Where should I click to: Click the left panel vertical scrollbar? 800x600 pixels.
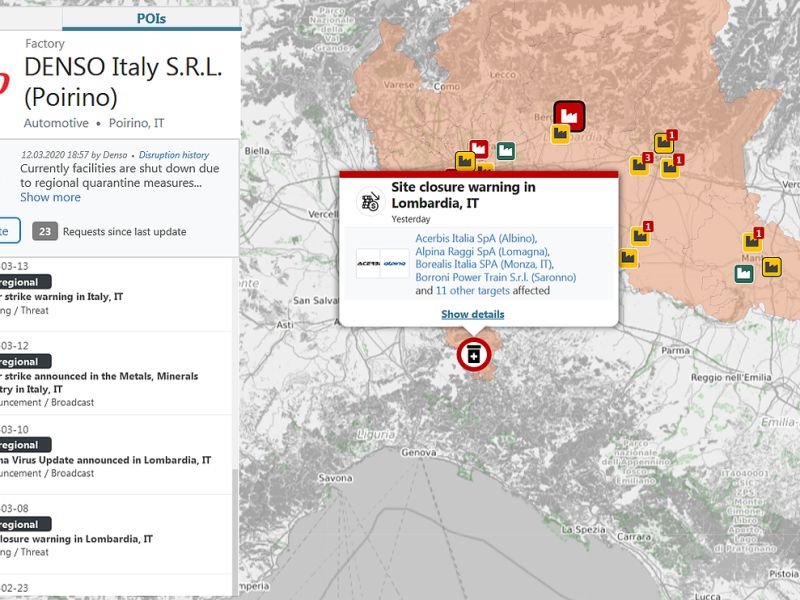coord(235,531)
